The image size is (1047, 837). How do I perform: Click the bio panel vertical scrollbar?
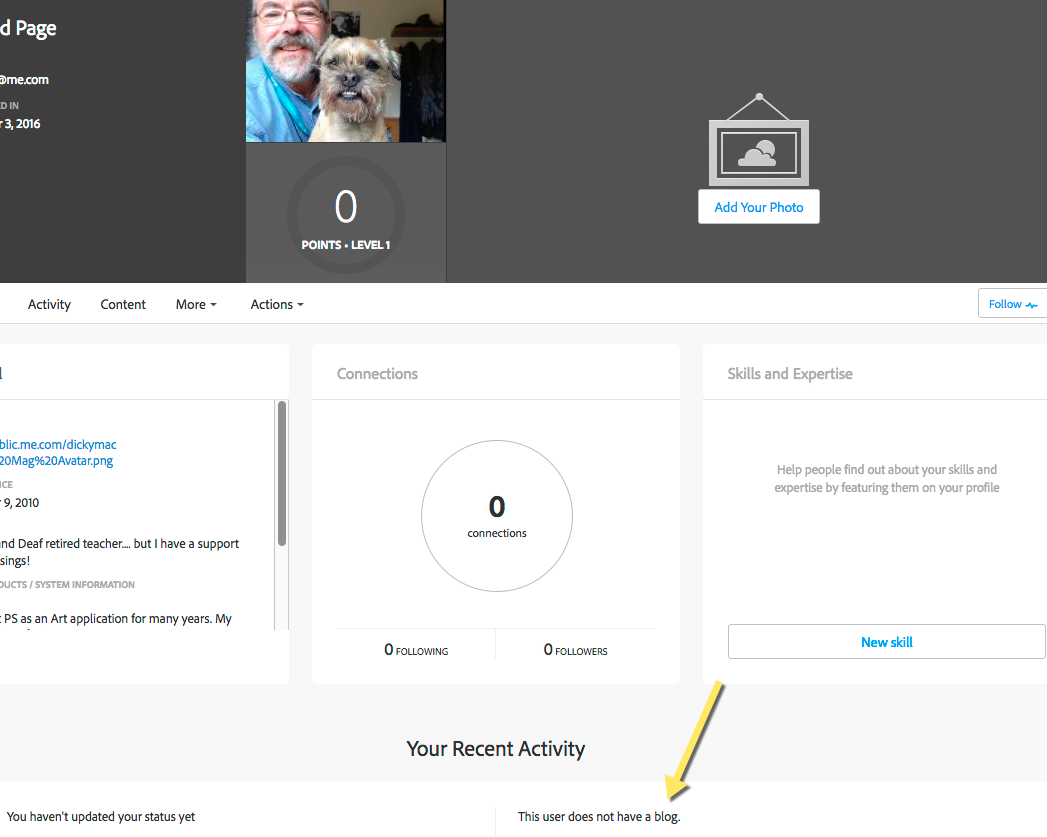282,474
